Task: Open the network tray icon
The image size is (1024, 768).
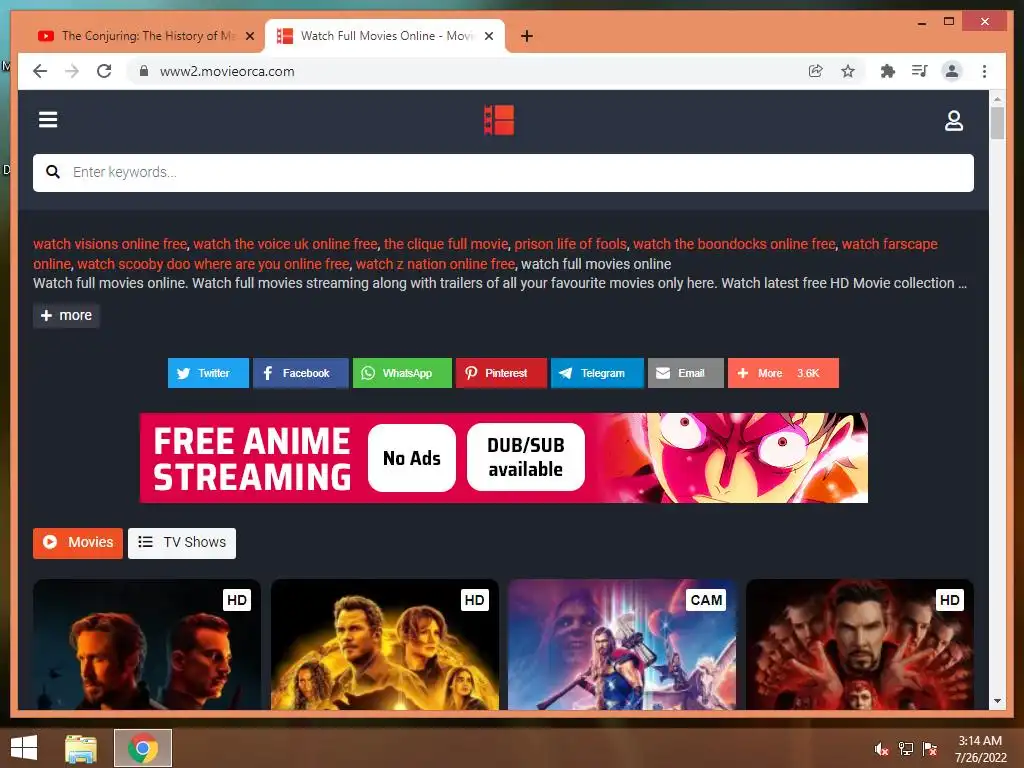Action: (906, 749)
